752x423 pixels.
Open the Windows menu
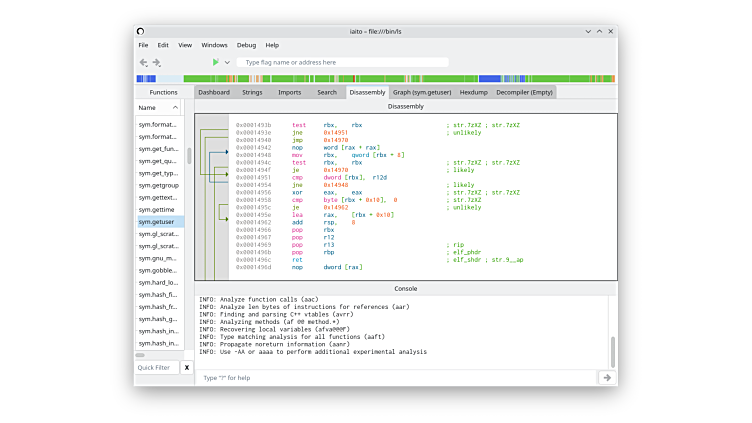(x=214, y=45)
